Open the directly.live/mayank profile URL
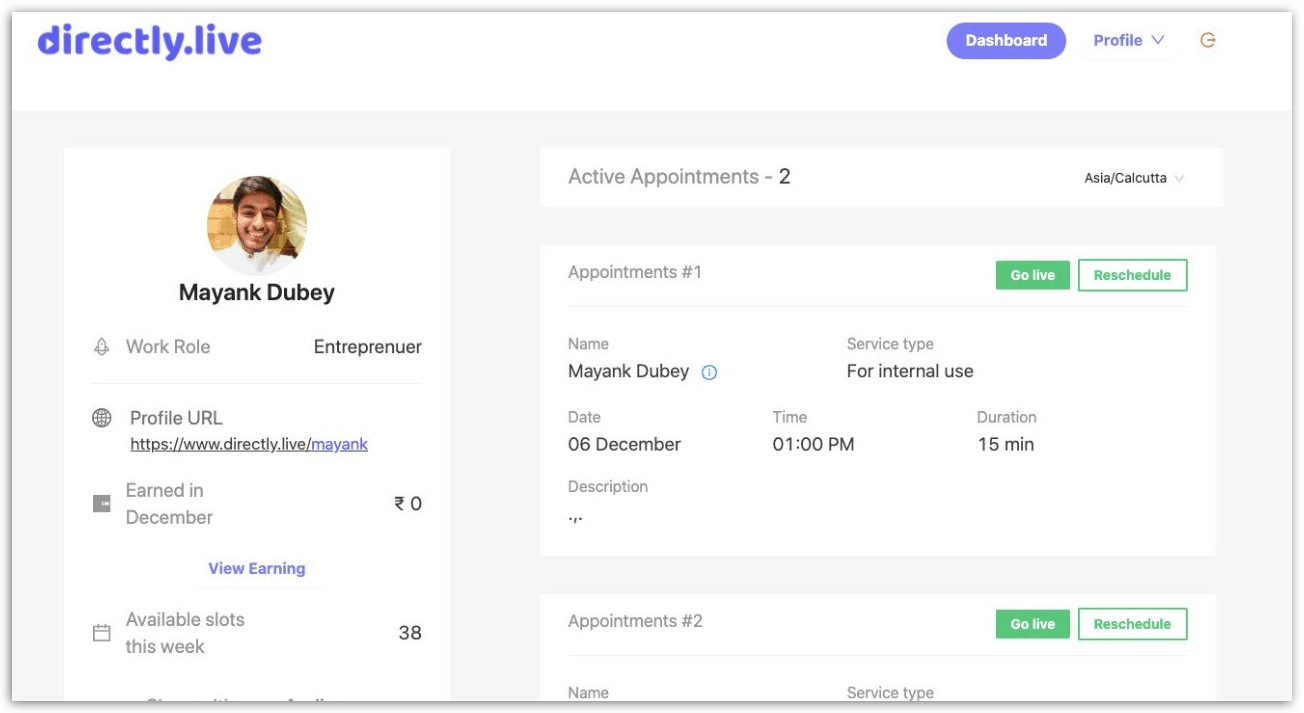 (x=249, y=444)
